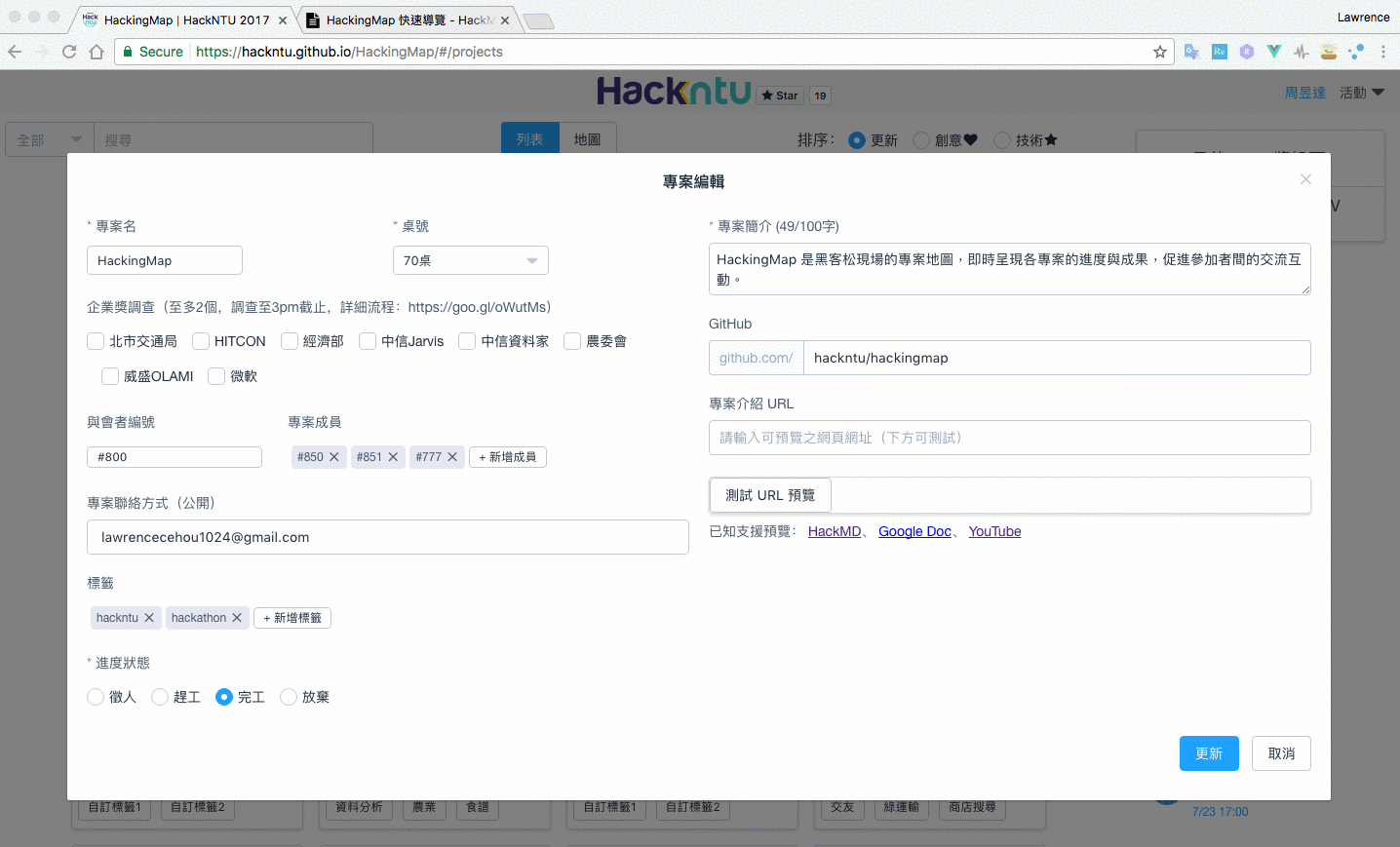Click the GitHub Star button

[x=780, y=96]
